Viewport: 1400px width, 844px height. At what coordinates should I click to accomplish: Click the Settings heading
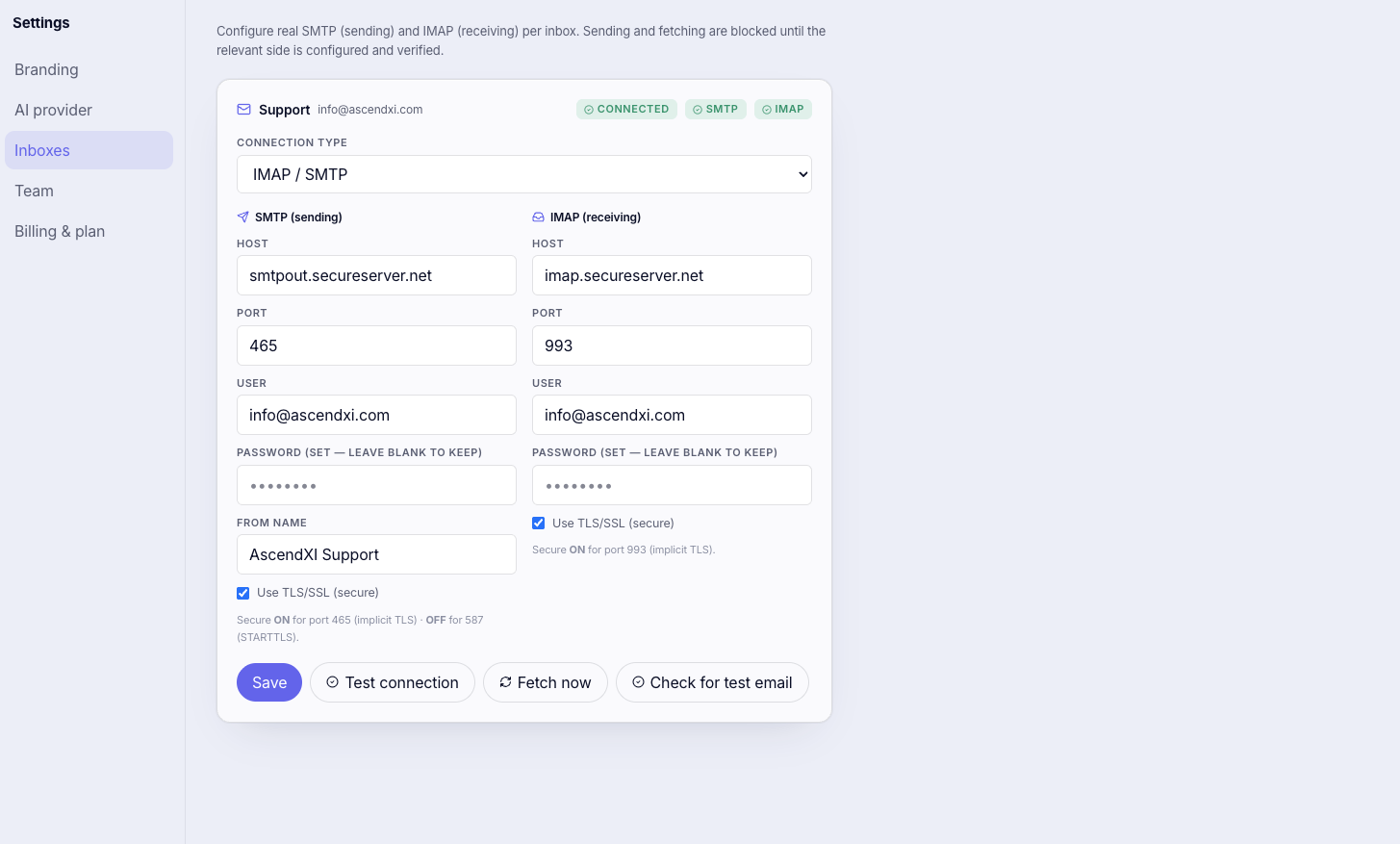(41, 22)
